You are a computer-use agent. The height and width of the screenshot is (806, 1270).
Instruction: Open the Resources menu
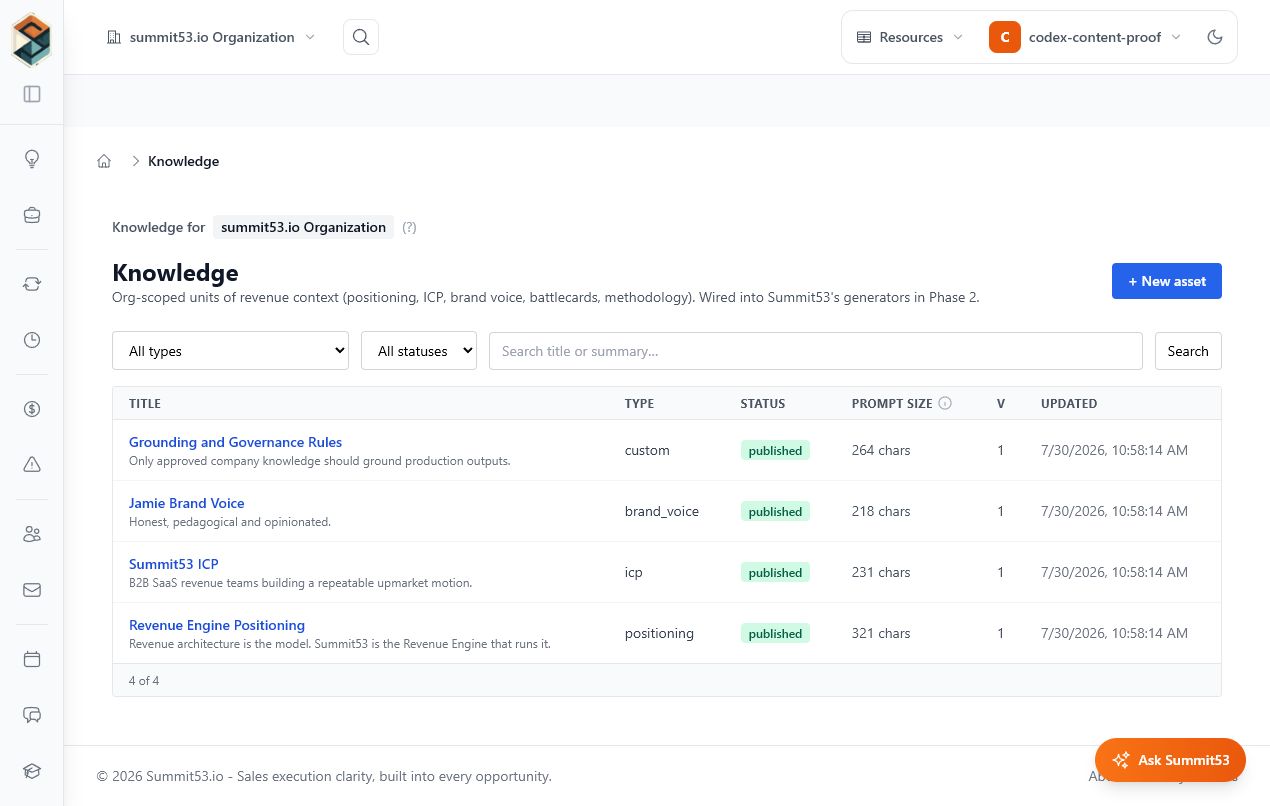pos(910,37)
